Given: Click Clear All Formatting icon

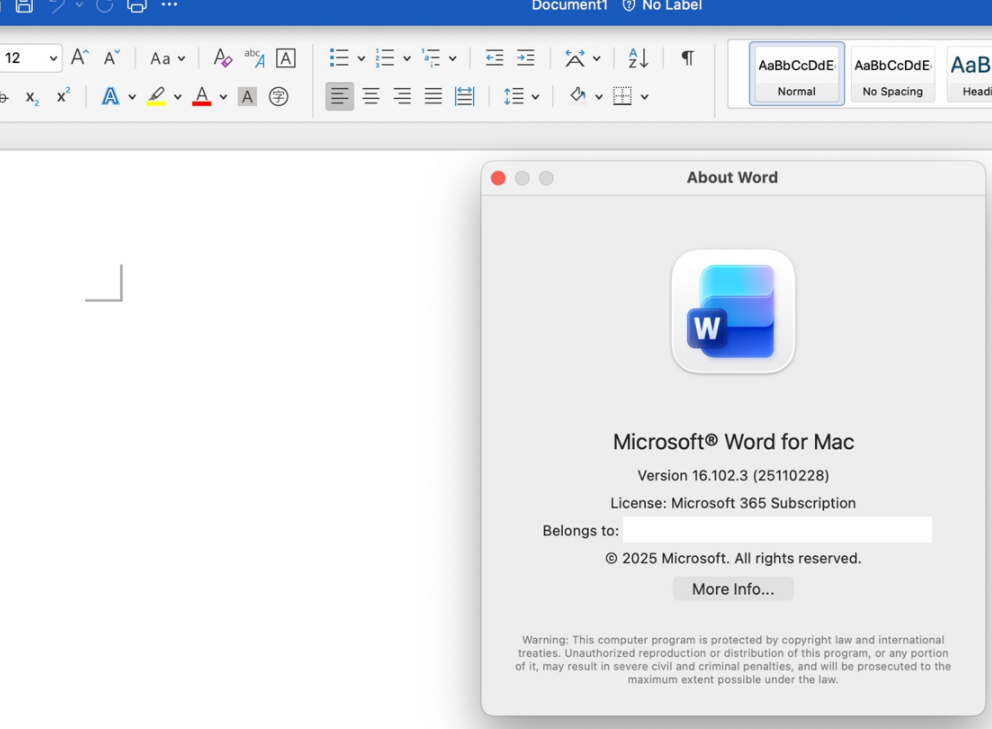Looking at the screenshot, I should 222,58.
